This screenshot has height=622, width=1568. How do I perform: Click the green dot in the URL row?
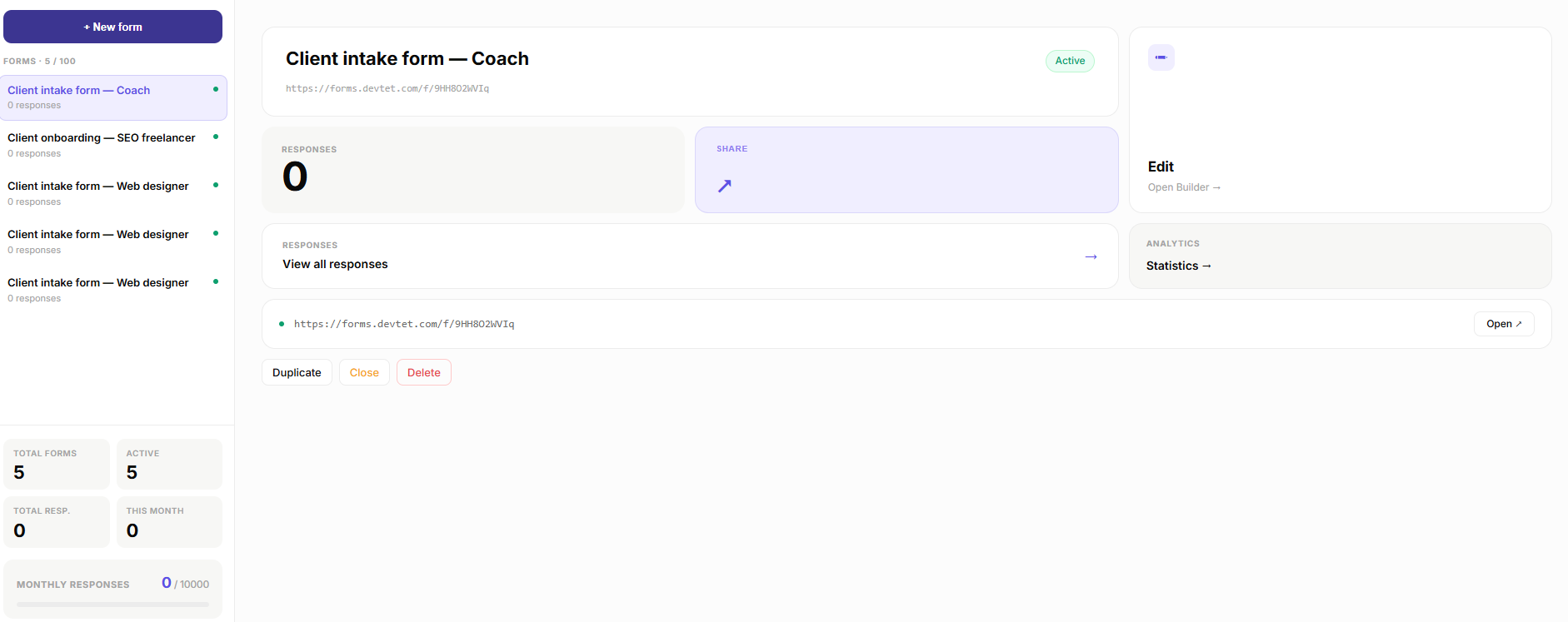pyautogui.click(x=282, y=324)
